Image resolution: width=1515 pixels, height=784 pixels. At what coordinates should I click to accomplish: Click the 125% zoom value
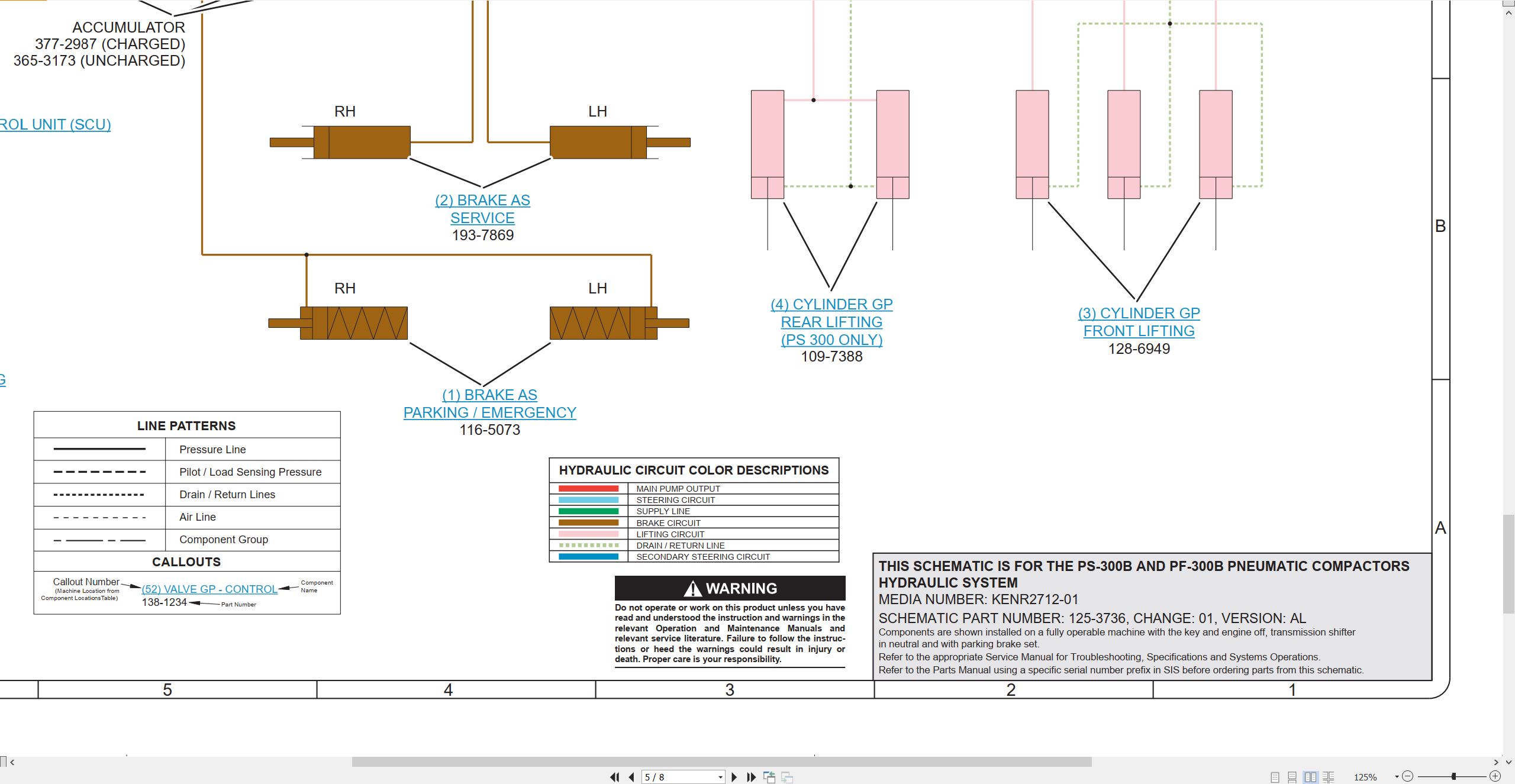[1365, 777]
